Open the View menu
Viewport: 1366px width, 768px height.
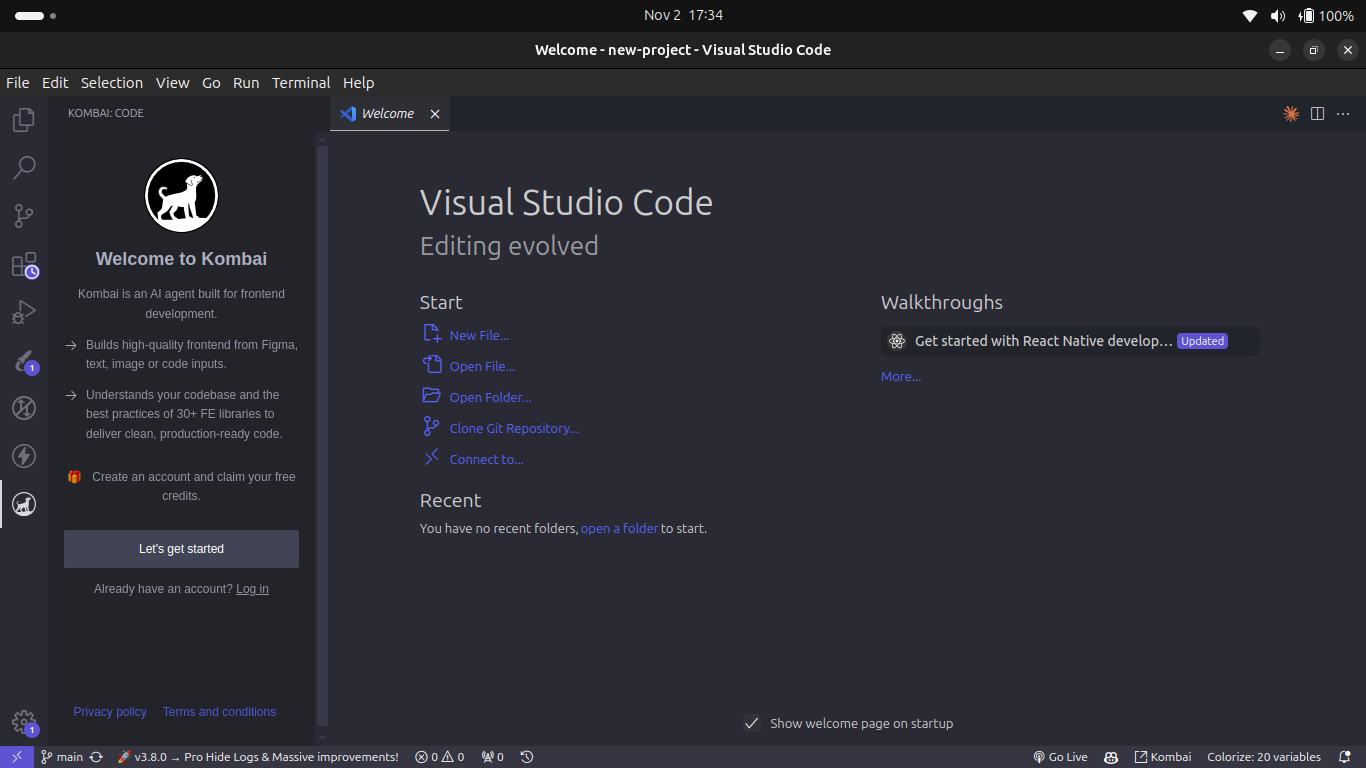tap(172, 83)
